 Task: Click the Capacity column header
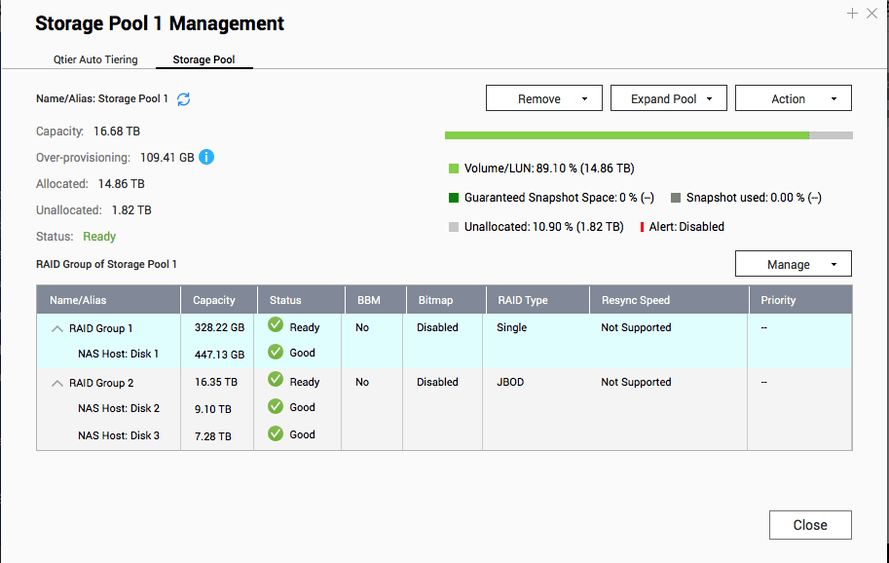coord(219,300)
